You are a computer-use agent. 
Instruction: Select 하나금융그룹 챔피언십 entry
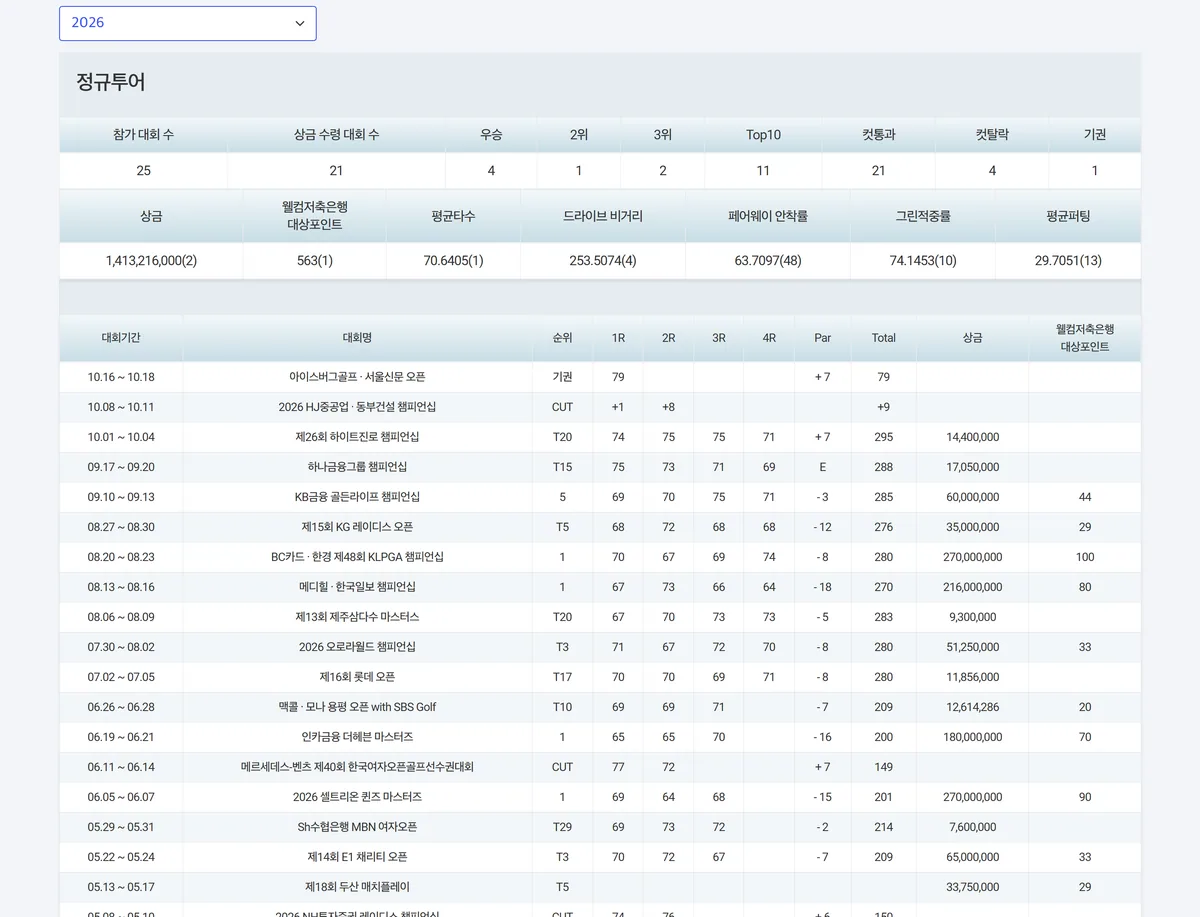[x=357, y=467]
